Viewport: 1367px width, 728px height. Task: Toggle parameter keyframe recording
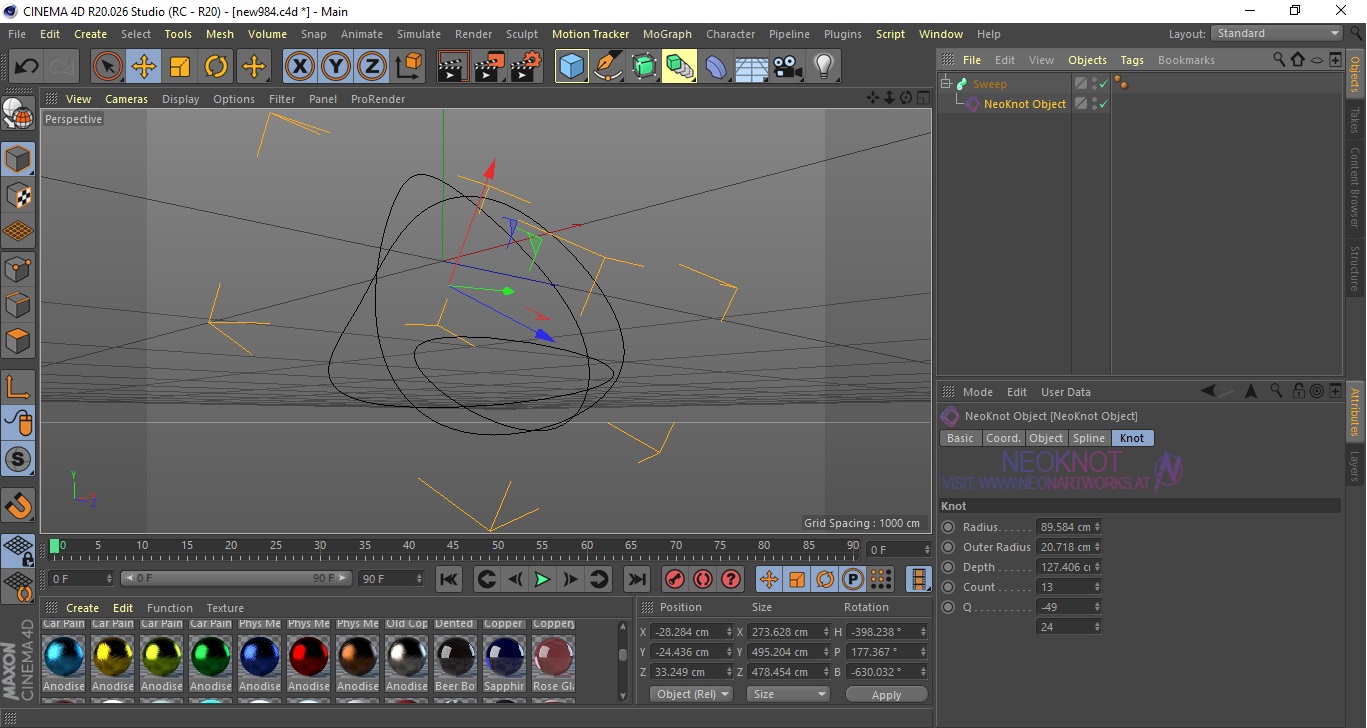[853, 579]
